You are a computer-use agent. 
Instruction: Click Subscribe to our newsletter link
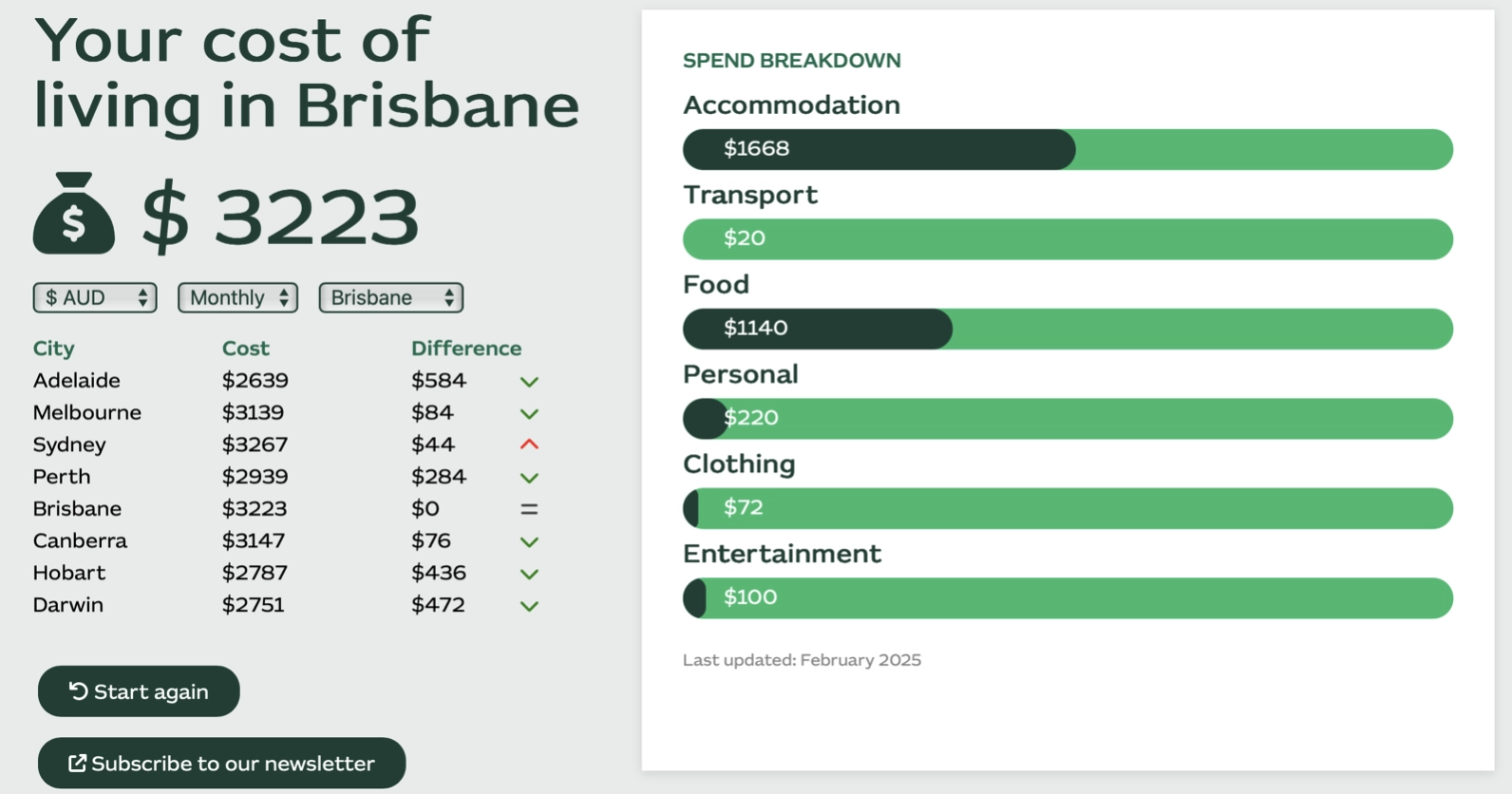click(221, 764)
